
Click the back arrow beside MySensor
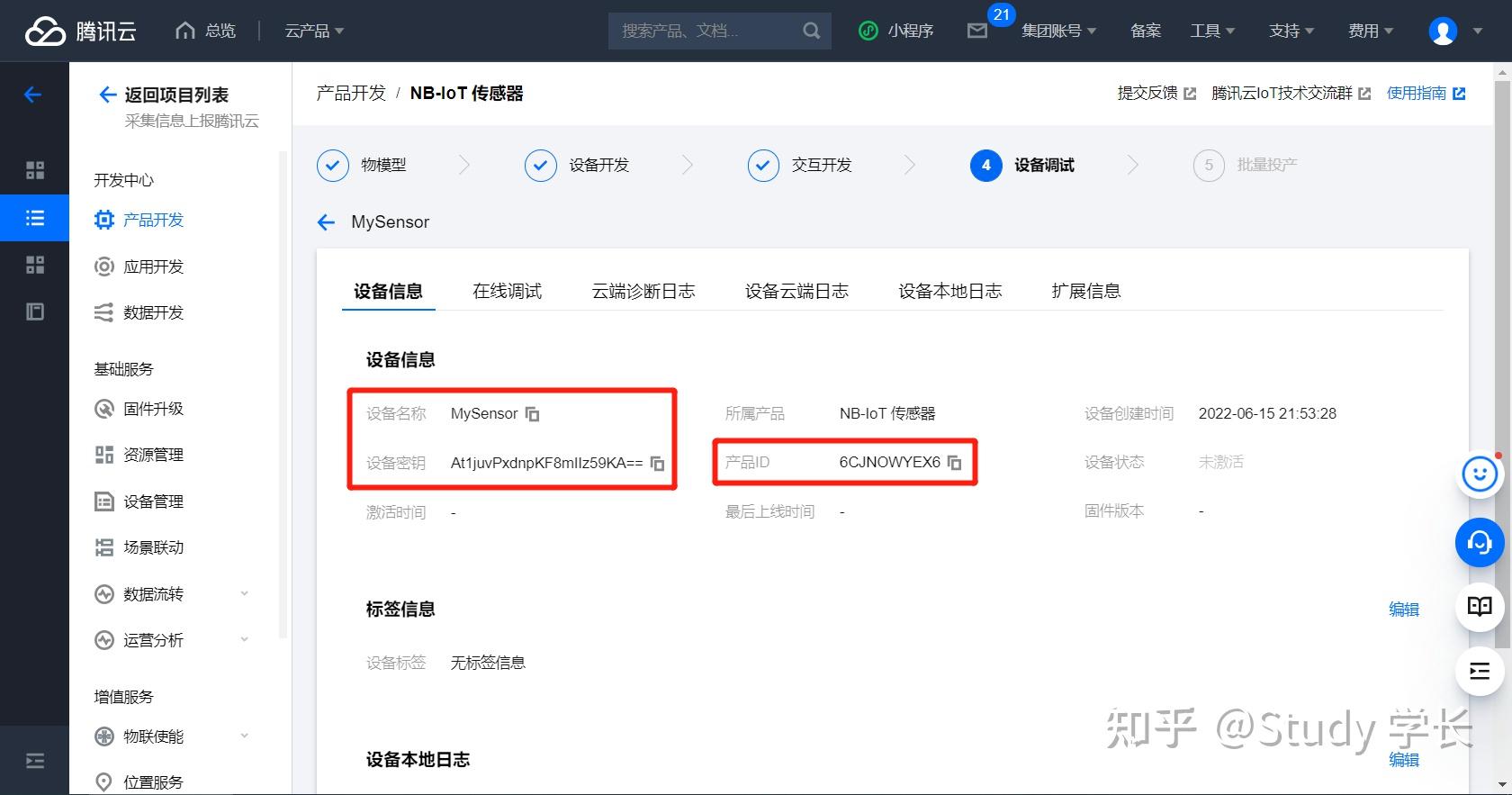tap(326, 222)
